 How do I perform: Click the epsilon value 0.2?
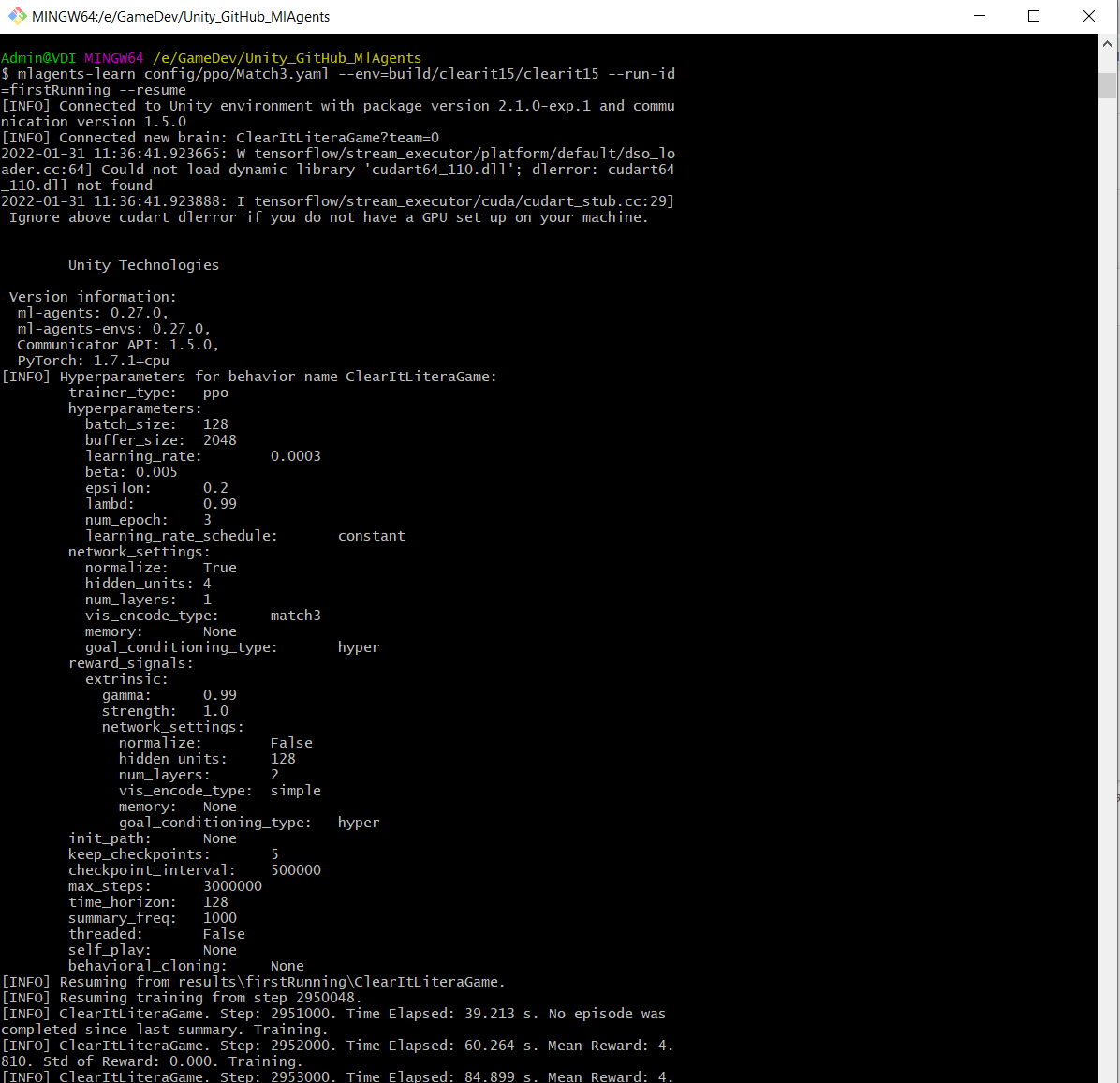215,488
